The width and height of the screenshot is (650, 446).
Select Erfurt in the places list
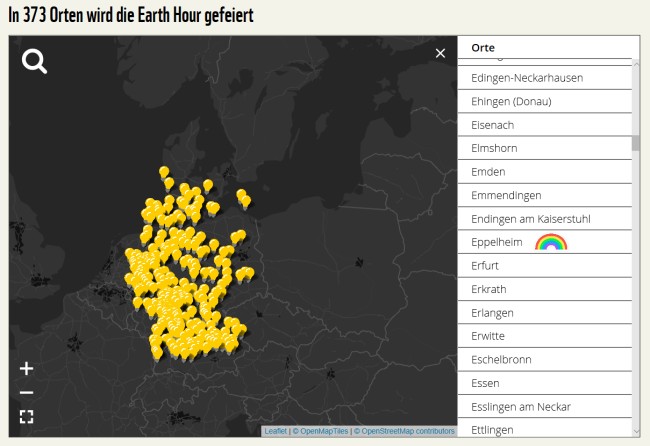point(485,266)
